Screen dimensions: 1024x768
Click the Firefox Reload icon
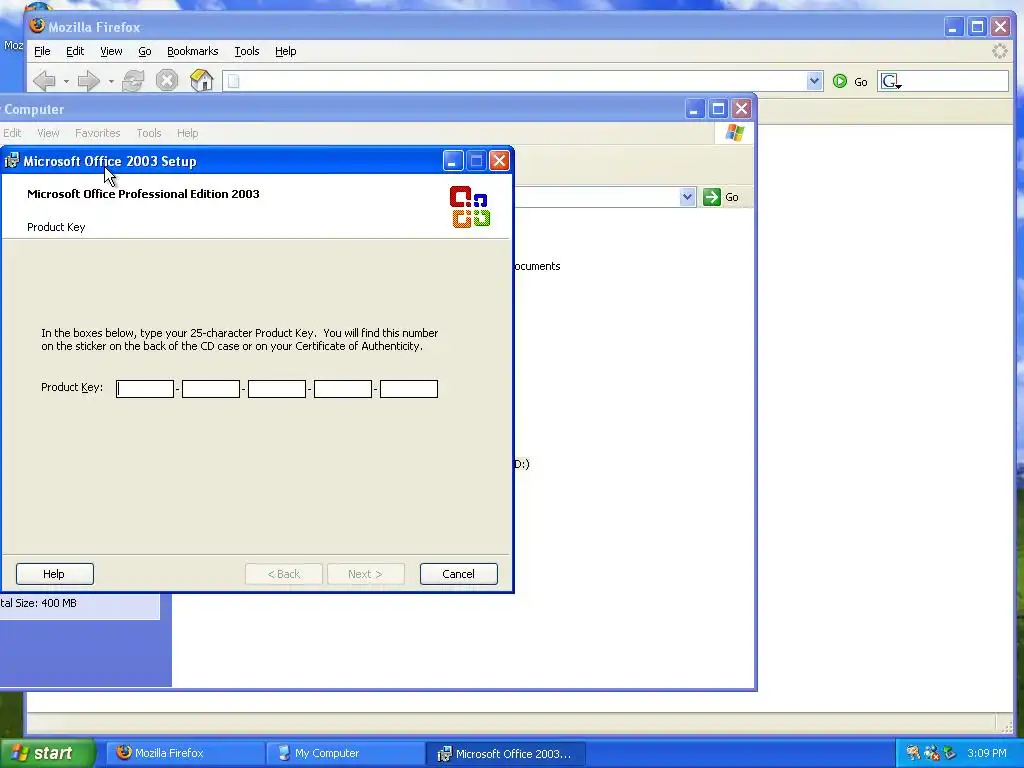133,81
